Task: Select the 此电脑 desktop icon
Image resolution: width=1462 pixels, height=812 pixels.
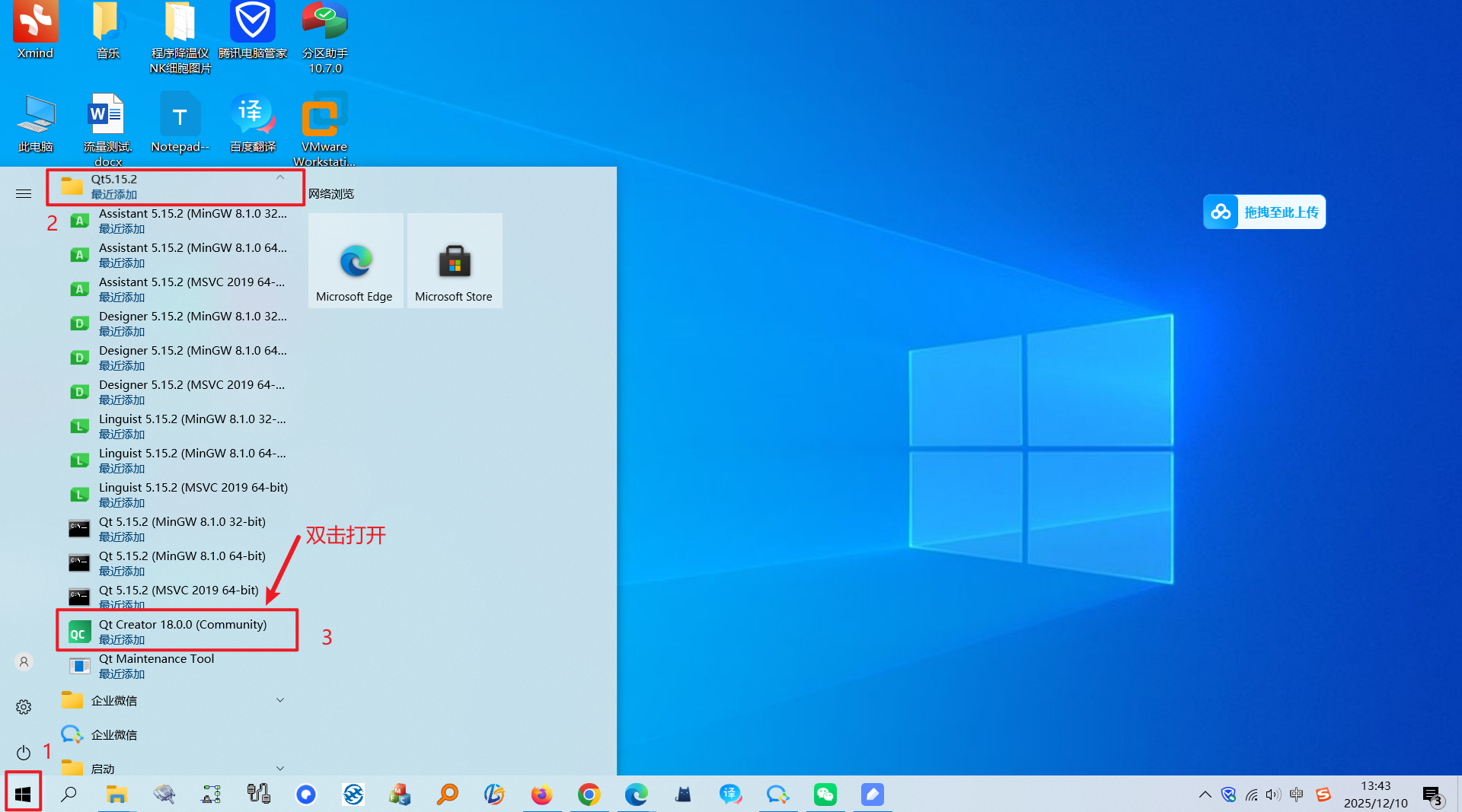Action: pyautogui.click(x=35, y=123)
